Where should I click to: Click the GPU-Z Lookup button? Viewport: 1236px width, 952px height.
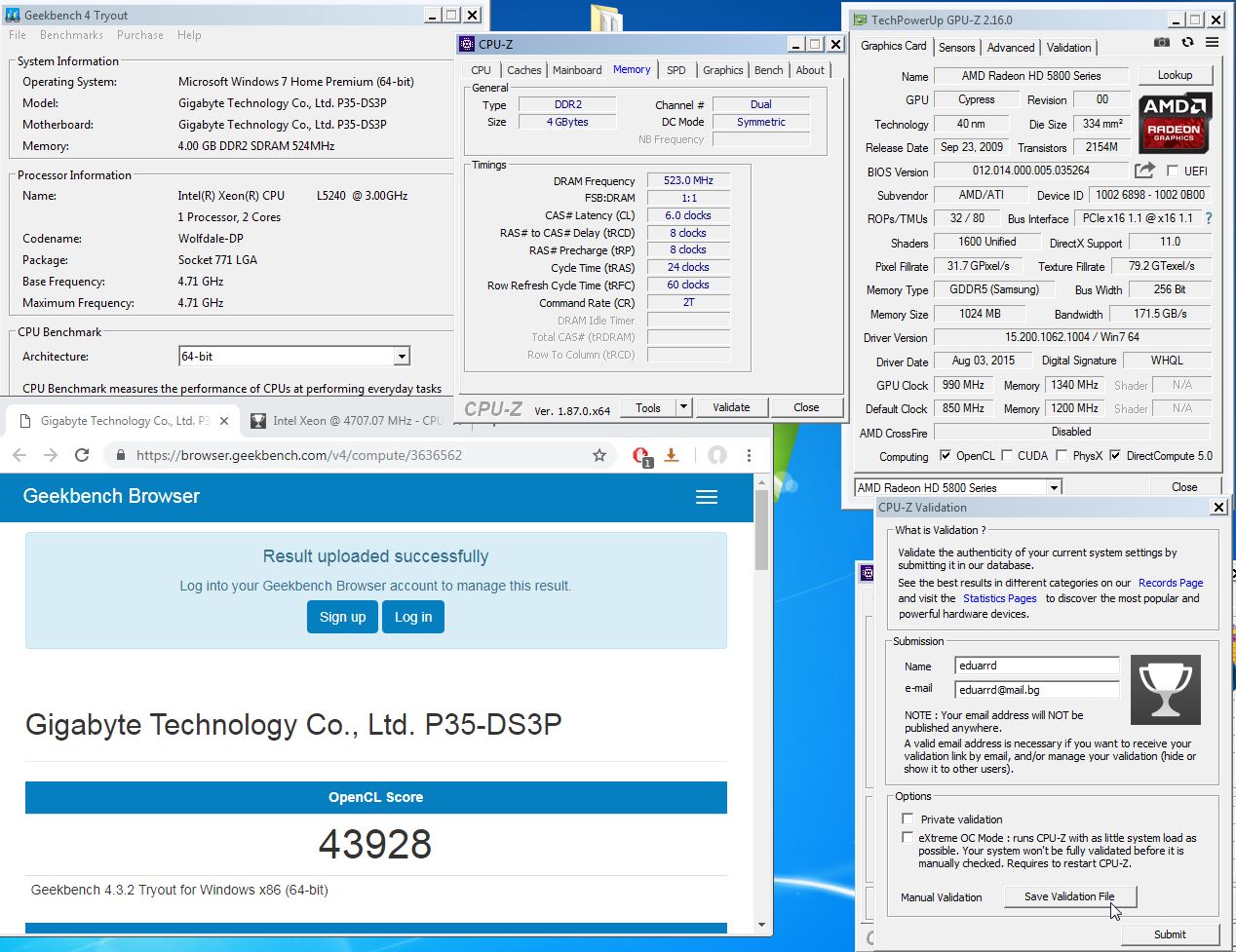tap(1175, 75)
